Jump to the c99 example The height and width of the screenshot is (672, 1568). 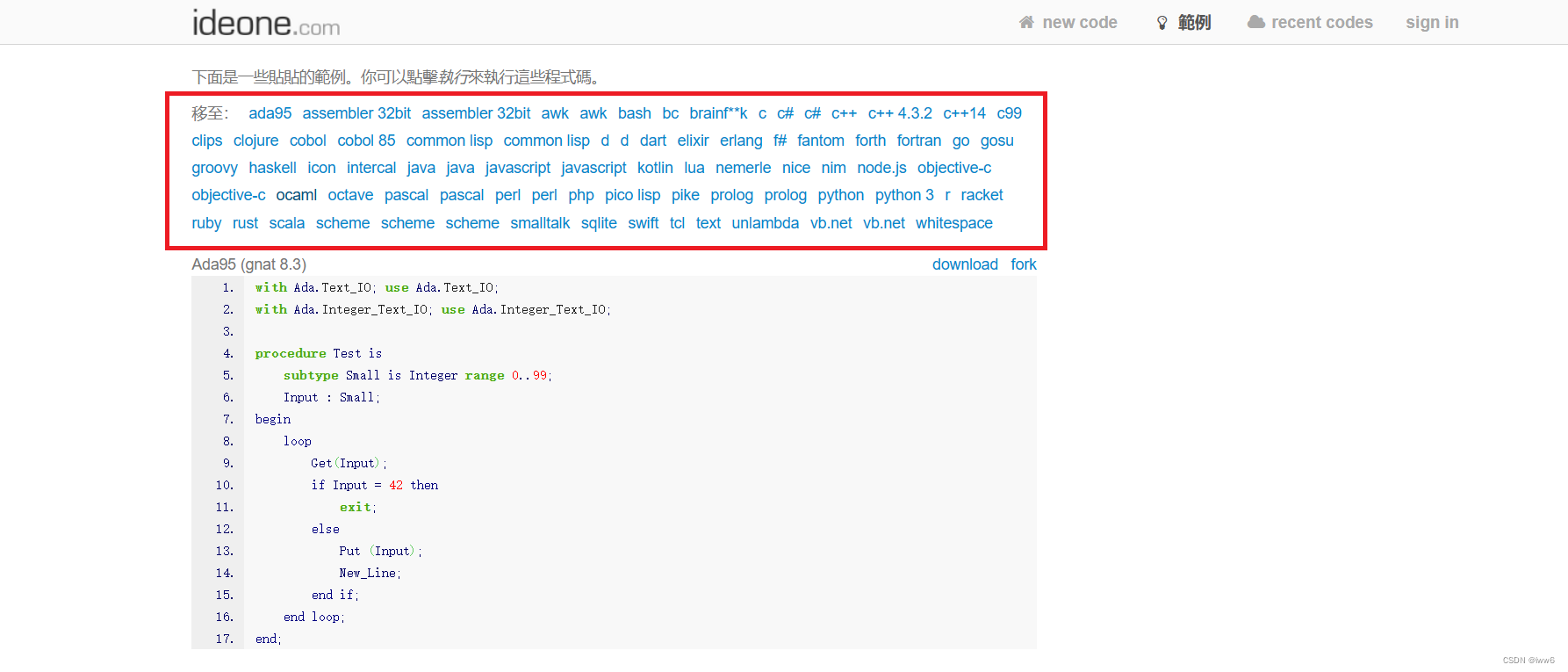(x=1009, y=113)
